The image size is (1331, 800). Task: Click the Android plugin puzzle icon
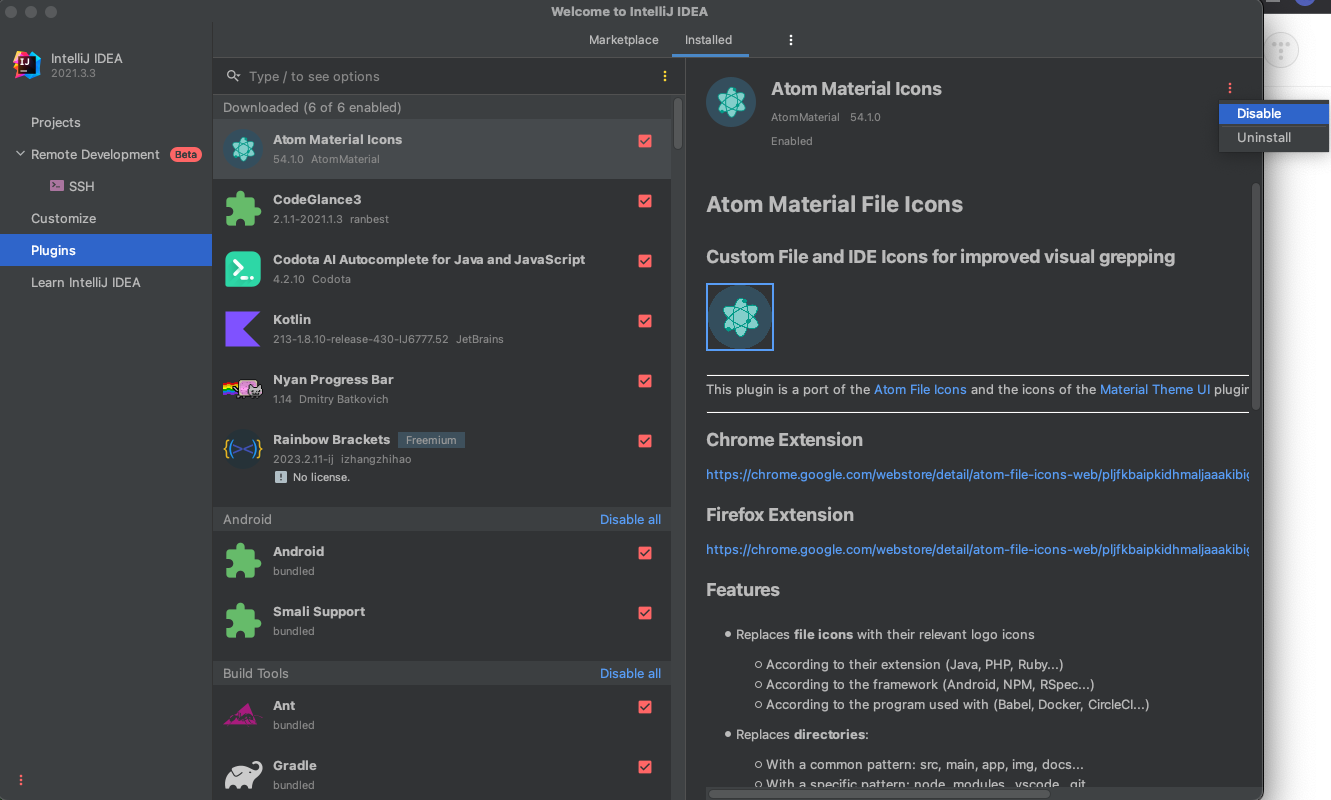click(242, 561)
